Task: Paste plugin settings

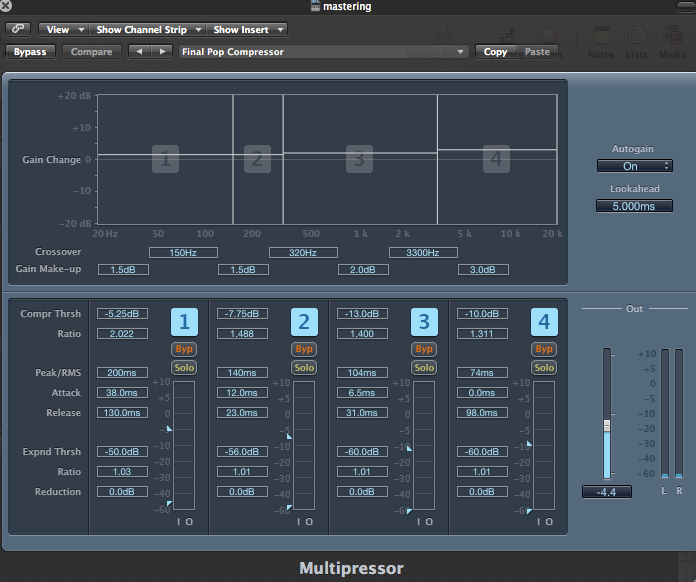Action: coord(537,51)
